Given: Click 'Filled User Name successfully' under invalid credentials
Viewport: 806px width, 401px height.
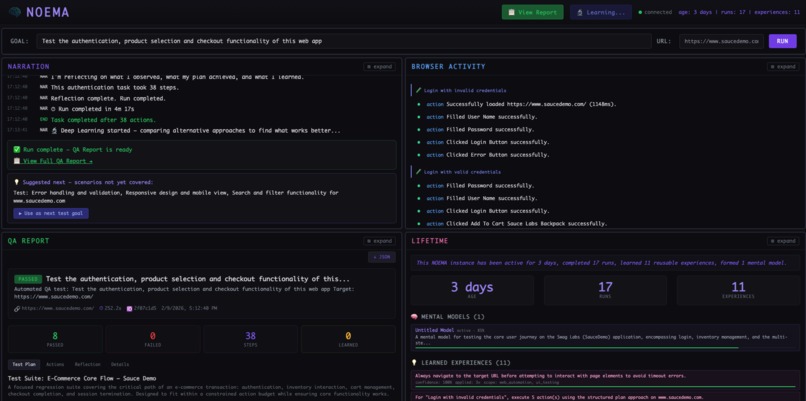Looking at the screenshot, I should 490,117.
